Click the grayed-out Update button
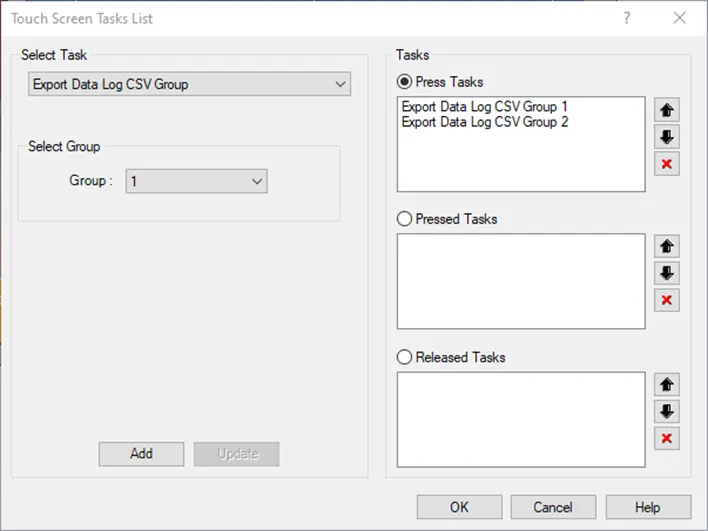708x531 pixels. (x=237, y=454)
